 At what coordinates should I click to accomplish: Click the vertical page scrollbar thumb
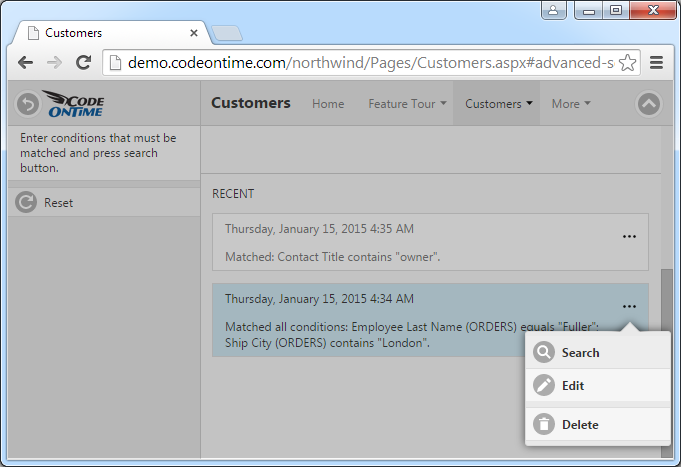point(667,300)
